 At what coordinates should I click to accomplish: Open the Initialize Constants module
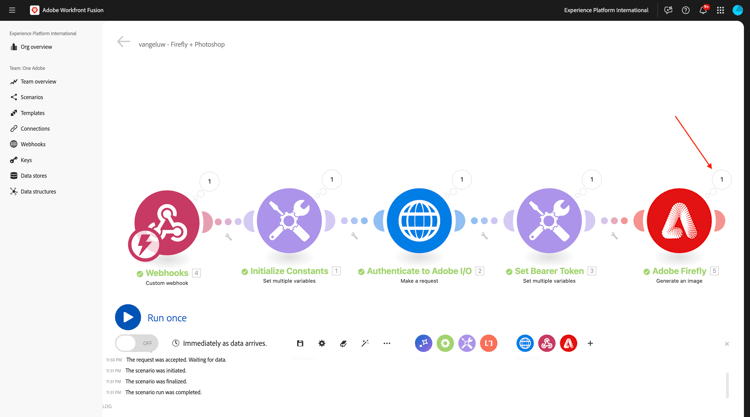tap(289, 220)
